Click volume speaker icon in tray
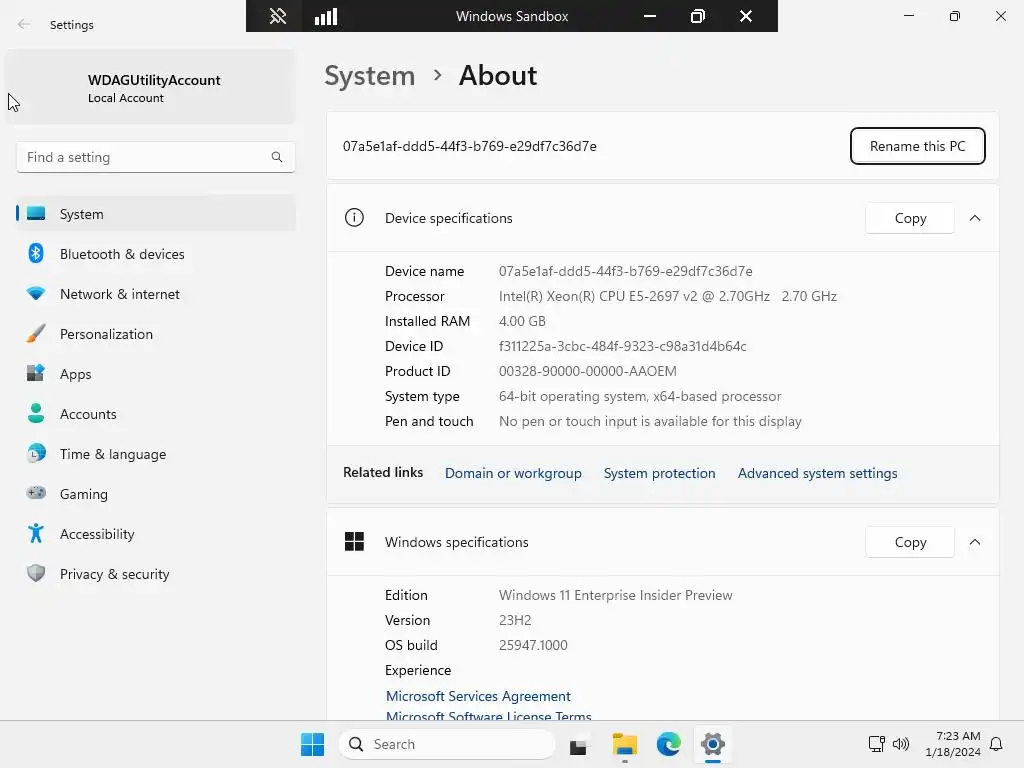The image size is (1024, 768). [901, 744]
